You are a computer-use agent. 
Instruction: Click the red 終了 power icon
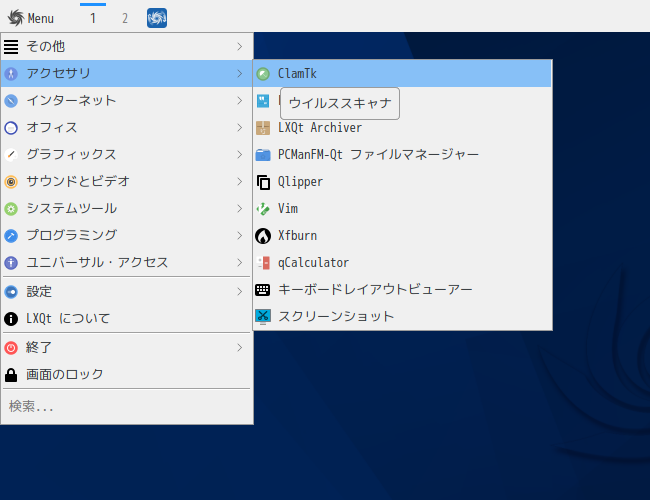coord(11,347)
